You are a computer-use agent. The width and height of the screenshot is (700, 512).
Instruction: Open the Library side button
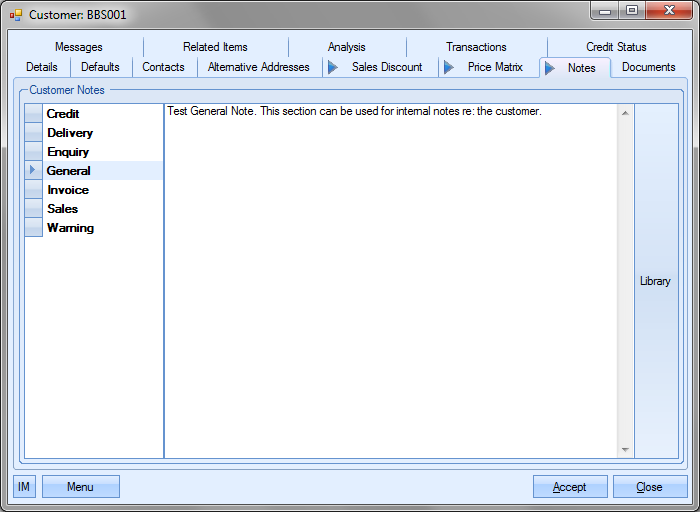coord(655,281)
